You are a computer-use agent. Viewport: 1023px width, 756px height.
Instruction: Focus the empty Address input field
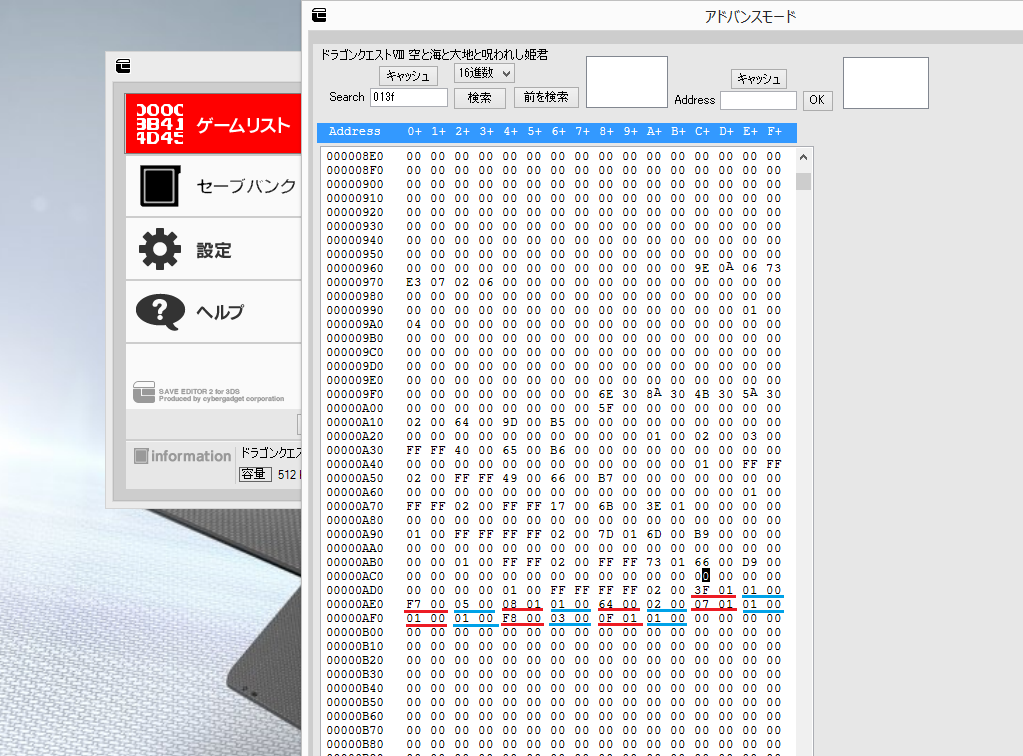pyautogui.click(x=759, y=100)
